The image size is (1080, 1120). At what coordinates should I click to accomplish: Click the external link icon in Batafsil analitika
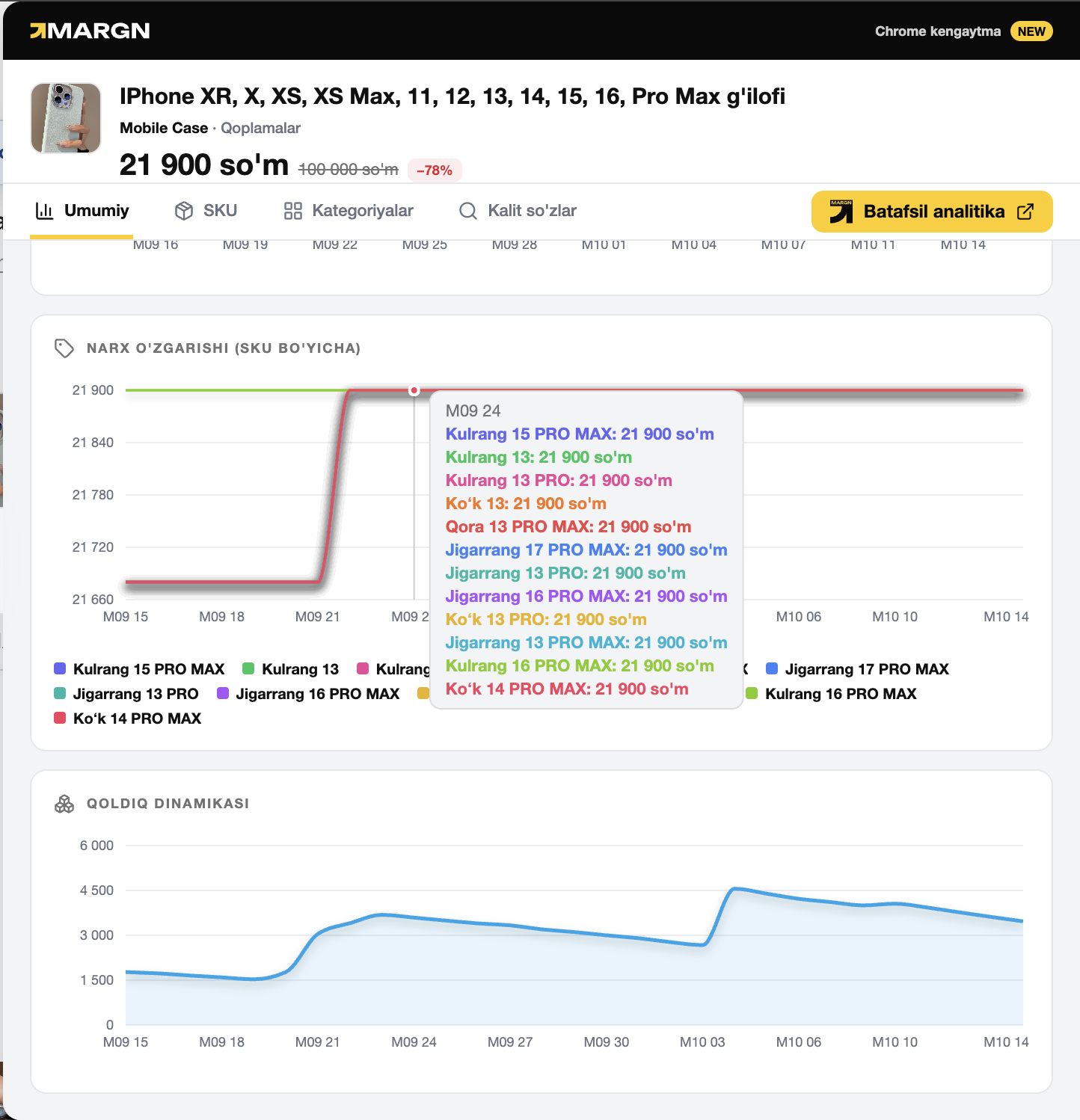point(1025,212)
